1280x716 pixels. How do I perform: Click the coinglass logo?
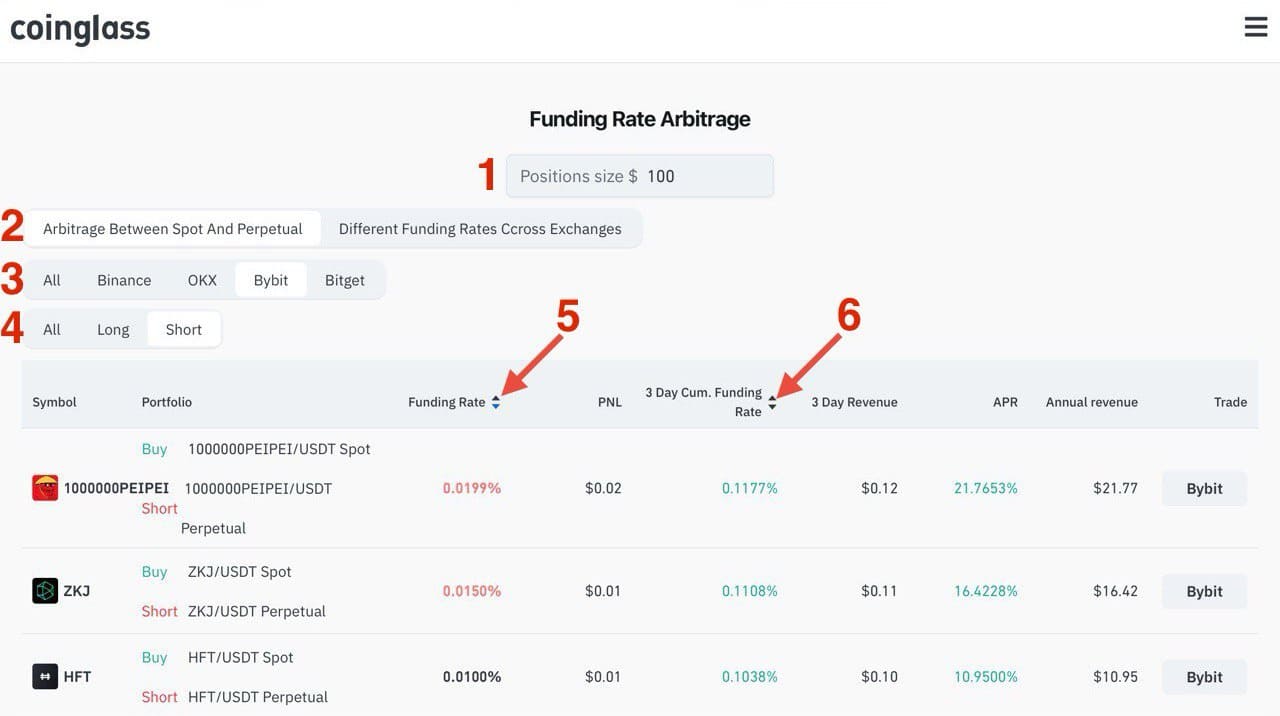(x=80, y=29)
